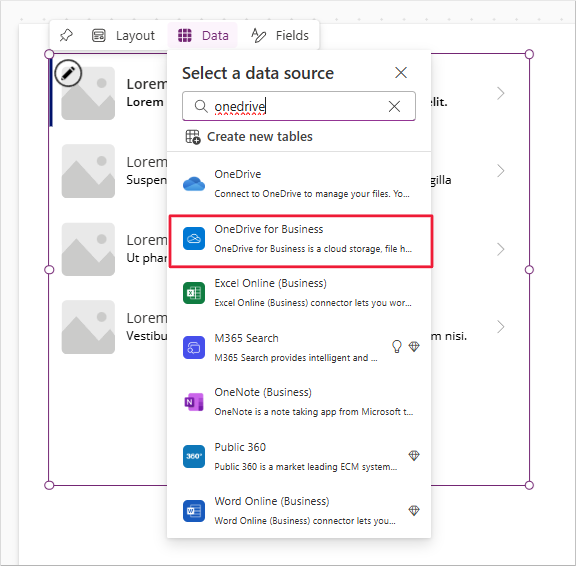This screenshot has height=566, width=576.
Task: Click the OneDrive cloud icon
Action: pos(194,184)
